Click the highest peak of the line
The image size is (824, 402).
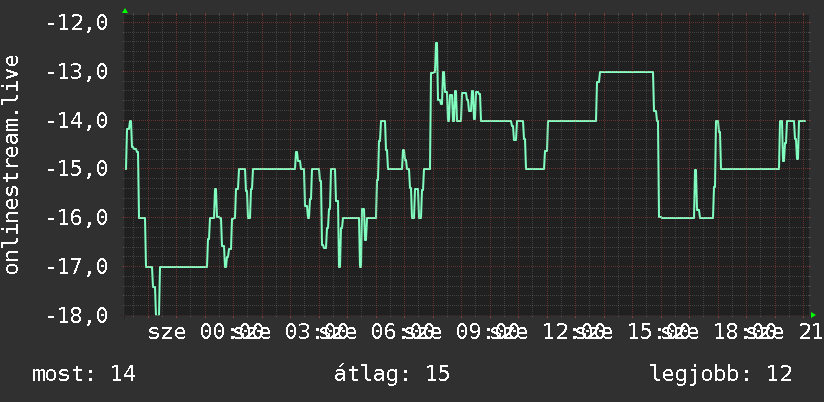436,44
